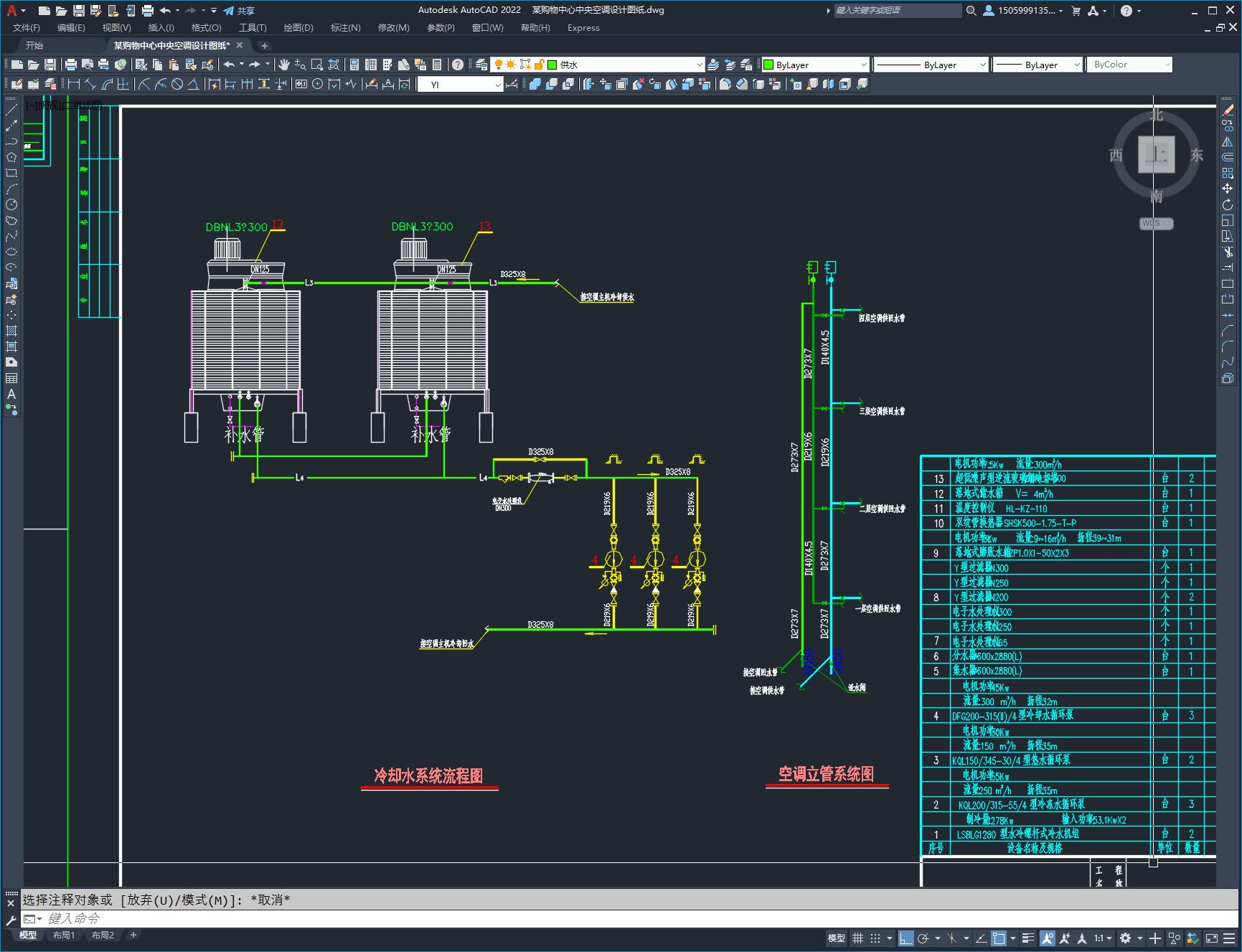Toggle Ortho mode in status bar
This screenshot has height=952, width=1242.
tap(905, 938)
